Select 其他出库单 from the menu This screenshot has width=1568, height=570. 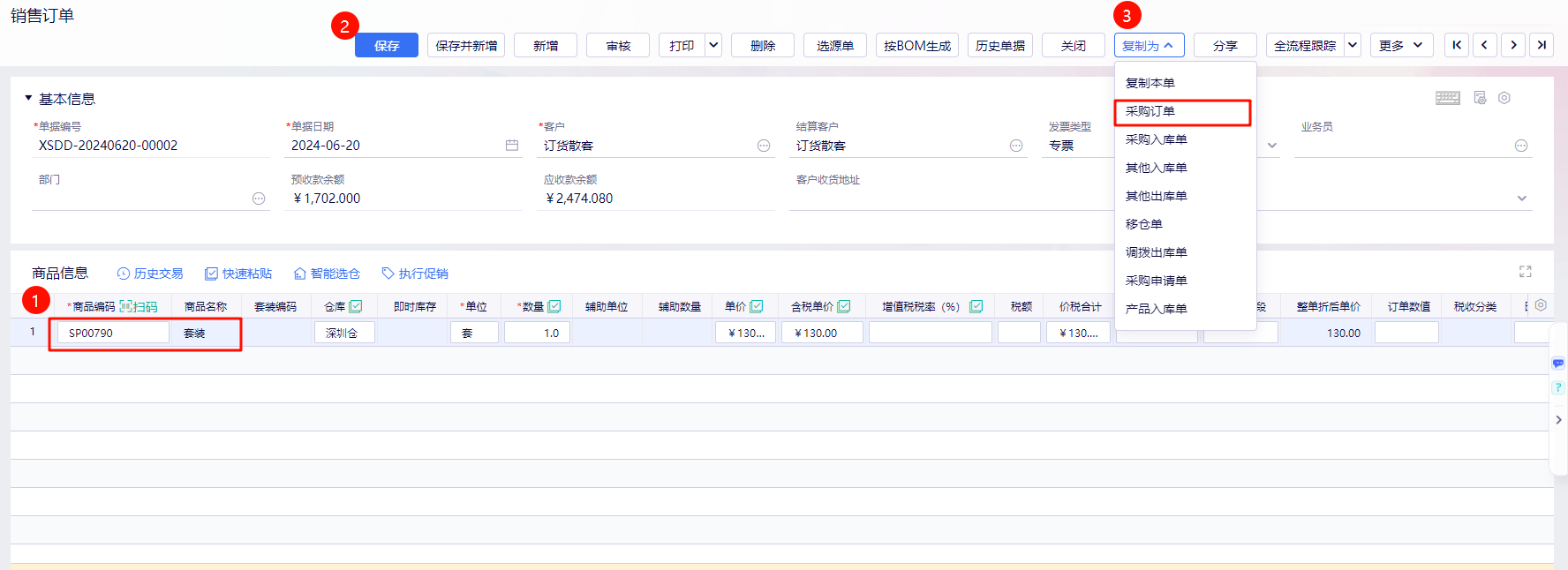tap(1185, 196)
